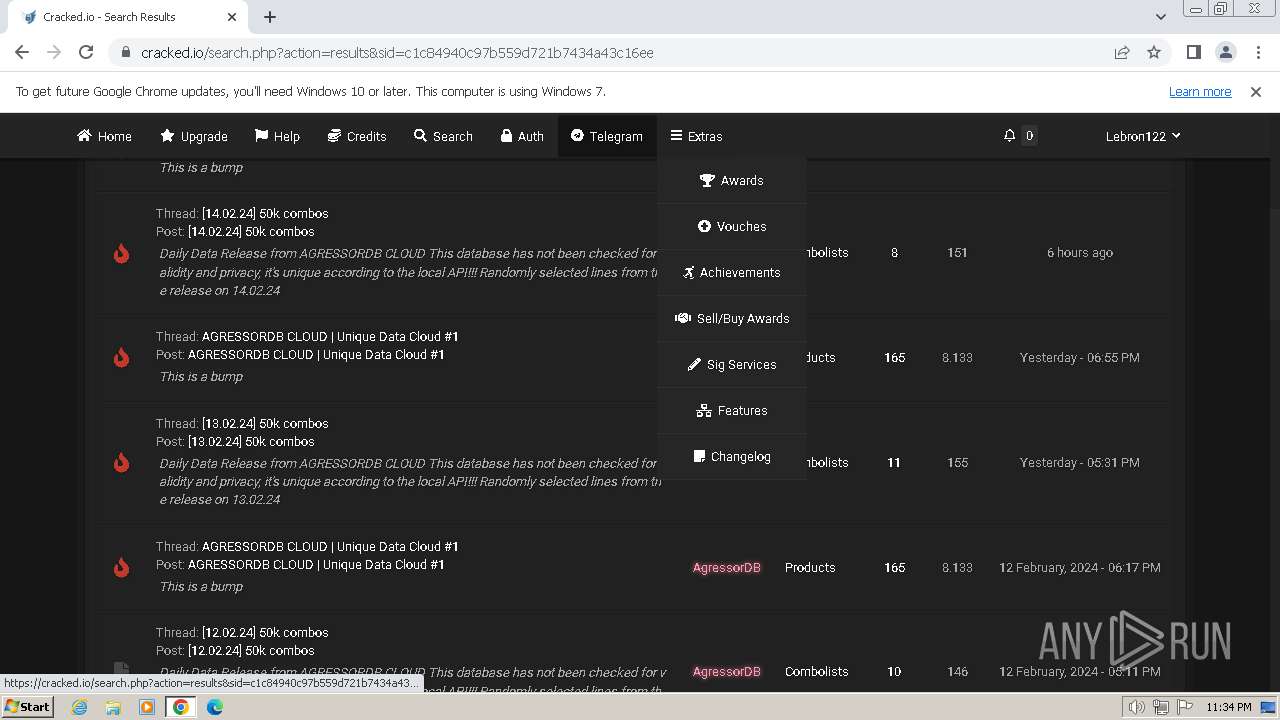Viewport: 1280px width, 720px height.
Task: Select Vouches from Extras menu
Action: pos(732,226)
